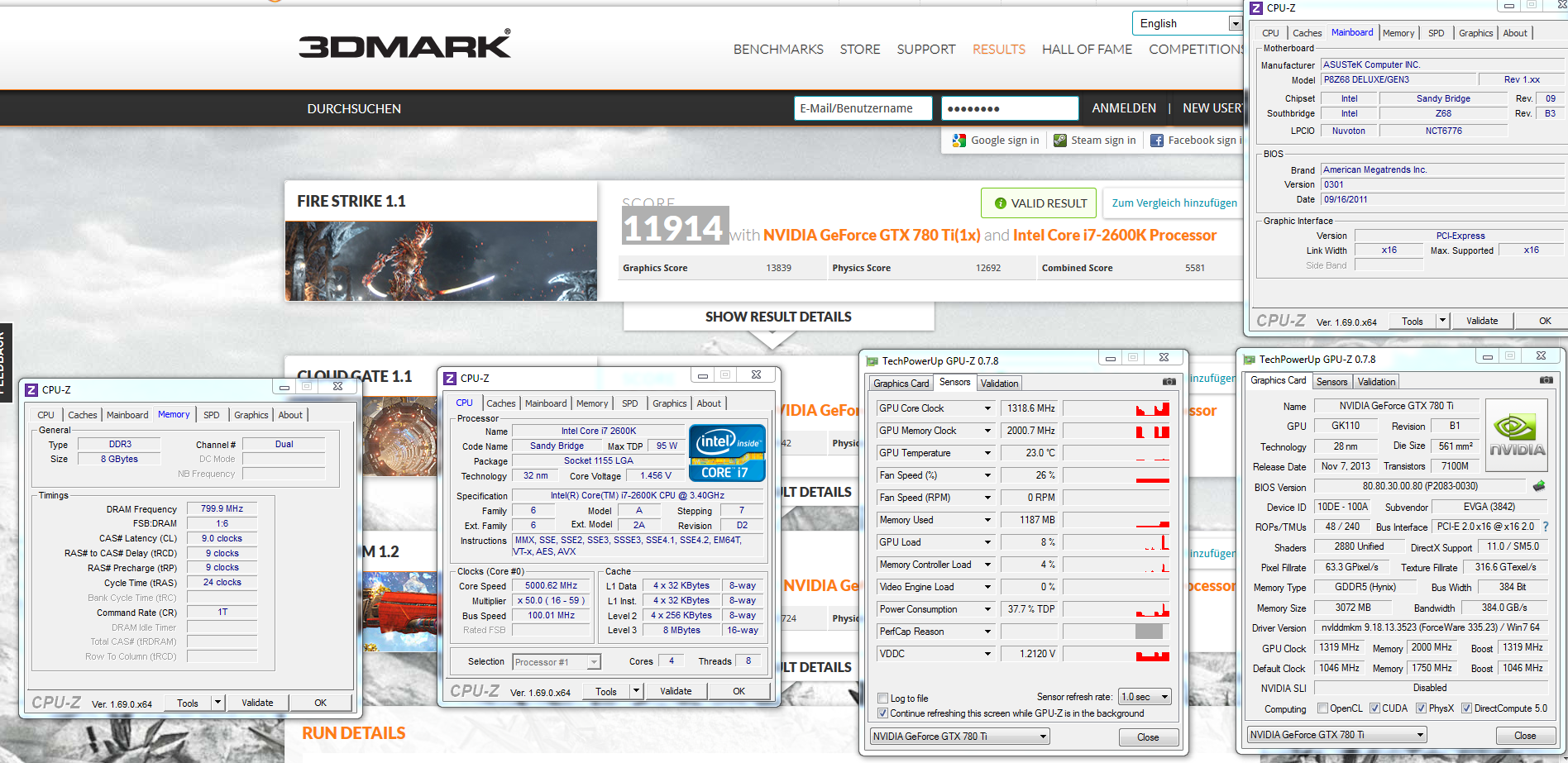Toggle the PhysX checkbox
The width and height of the screenshot is (1568, 763).
click(1421, 708)
